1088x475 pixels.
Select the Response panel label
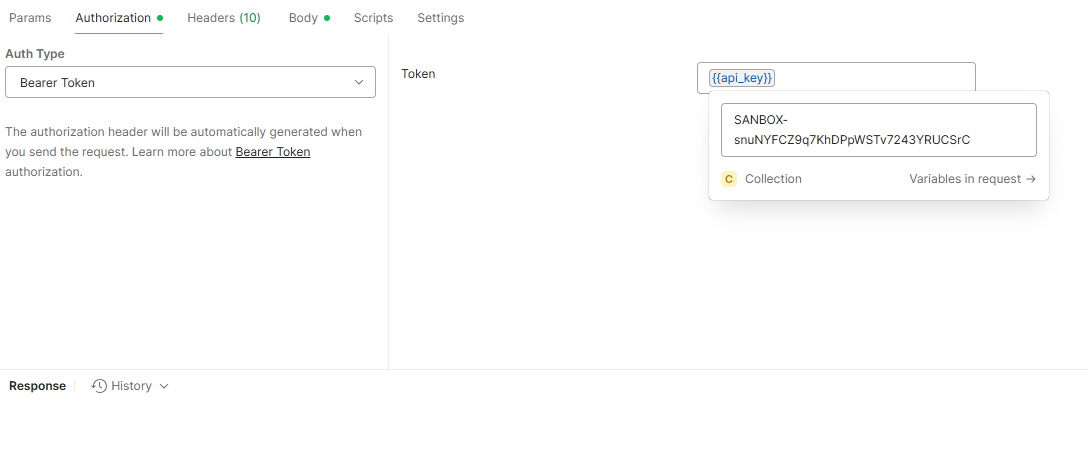pyautogui.click(x=37, y=386)
